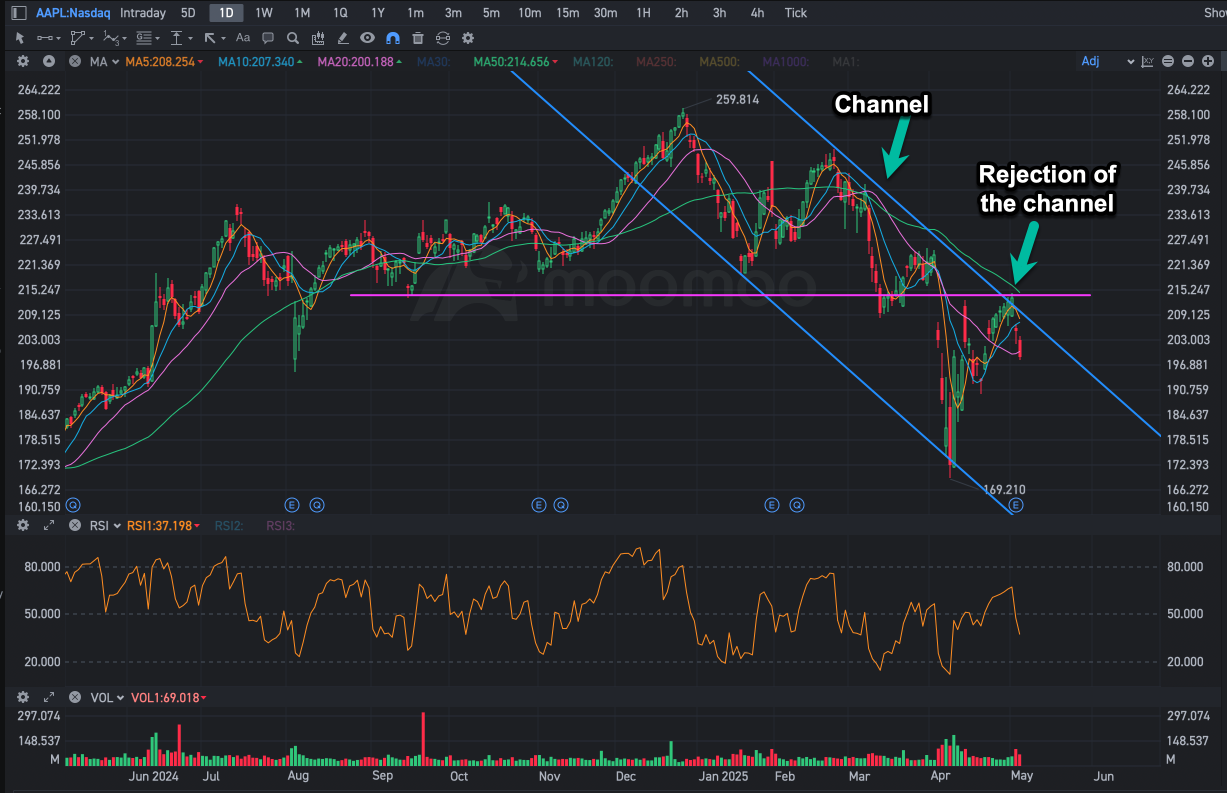Switch to the 4h timeframe
Screen dimensions: 1227x793
coord(757,13)
